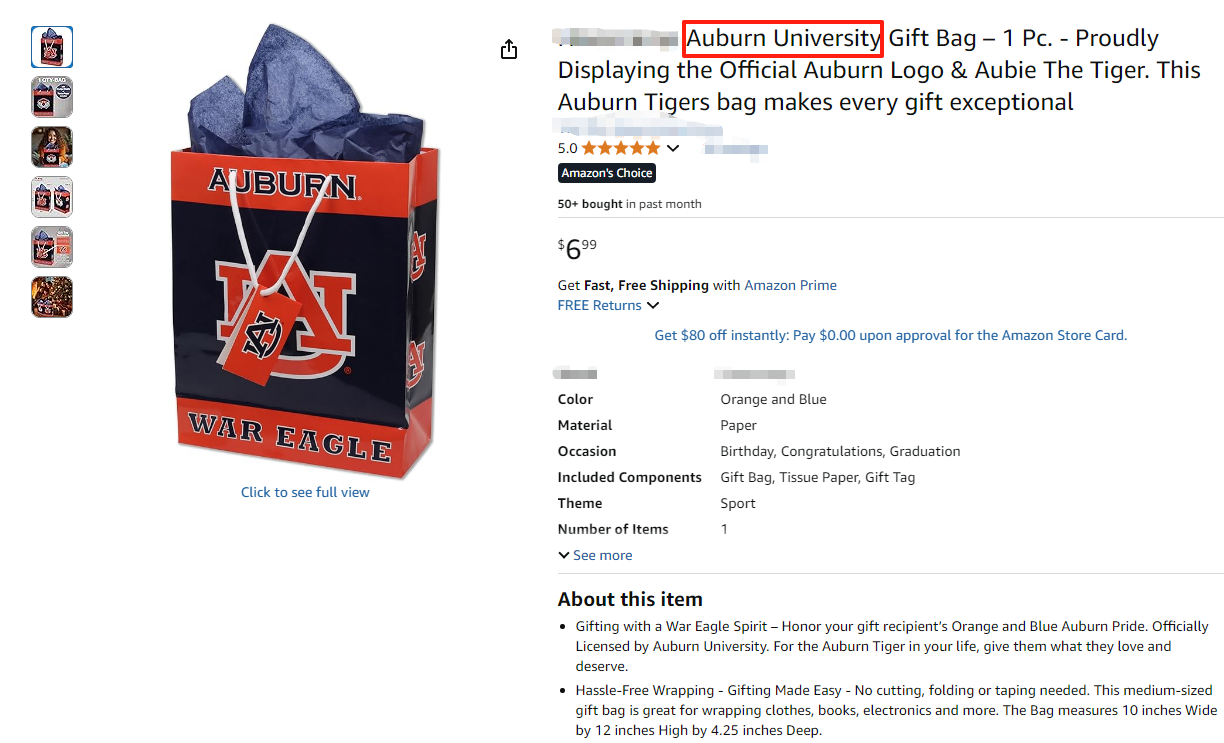Click the Amazon Prime link
This screenshot has height=743, width=1224.
pyautogui.click(x=790, y=285)
